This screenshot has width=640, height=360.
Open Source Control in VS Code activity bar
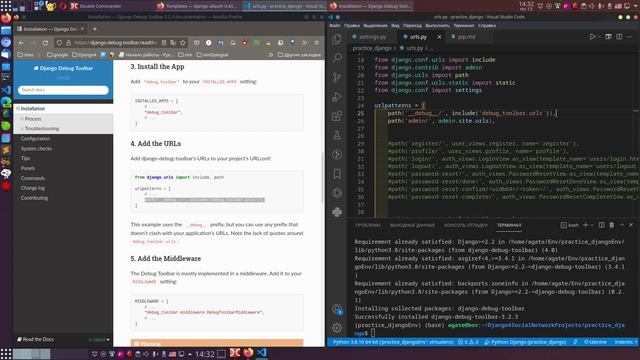point(337,77)
